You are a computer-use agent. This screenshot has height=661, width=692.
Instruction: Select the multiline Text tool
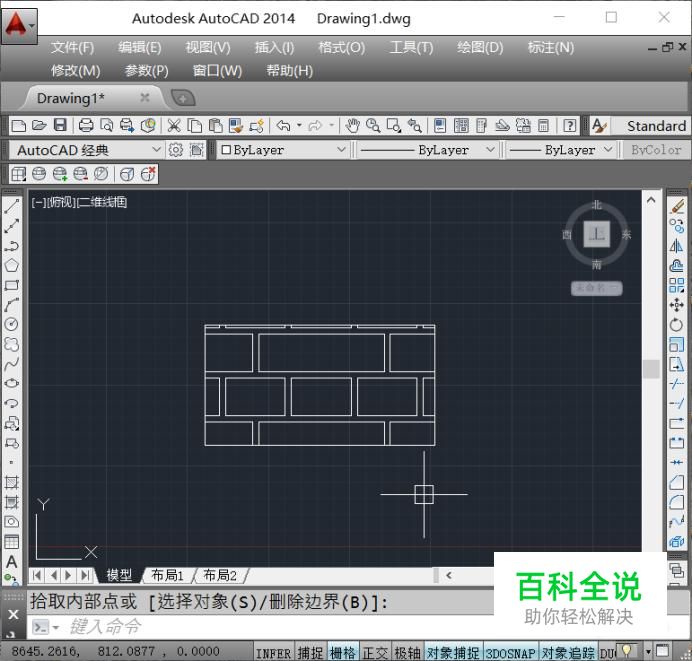pos(11,562)
